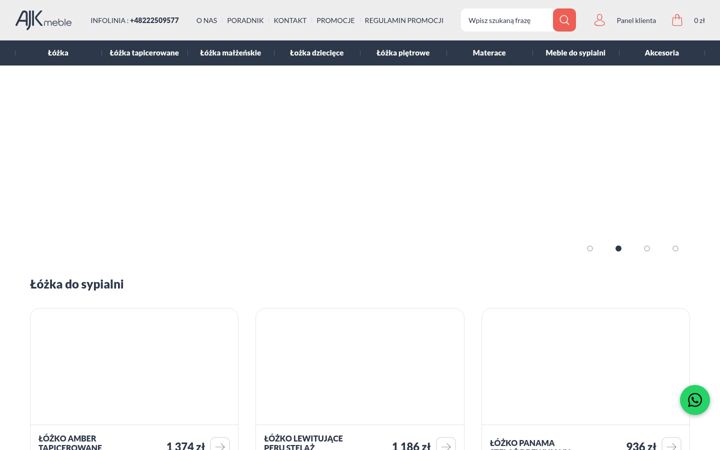
Task: Select first slider pagination dot
Action: (x=590, y=248)
